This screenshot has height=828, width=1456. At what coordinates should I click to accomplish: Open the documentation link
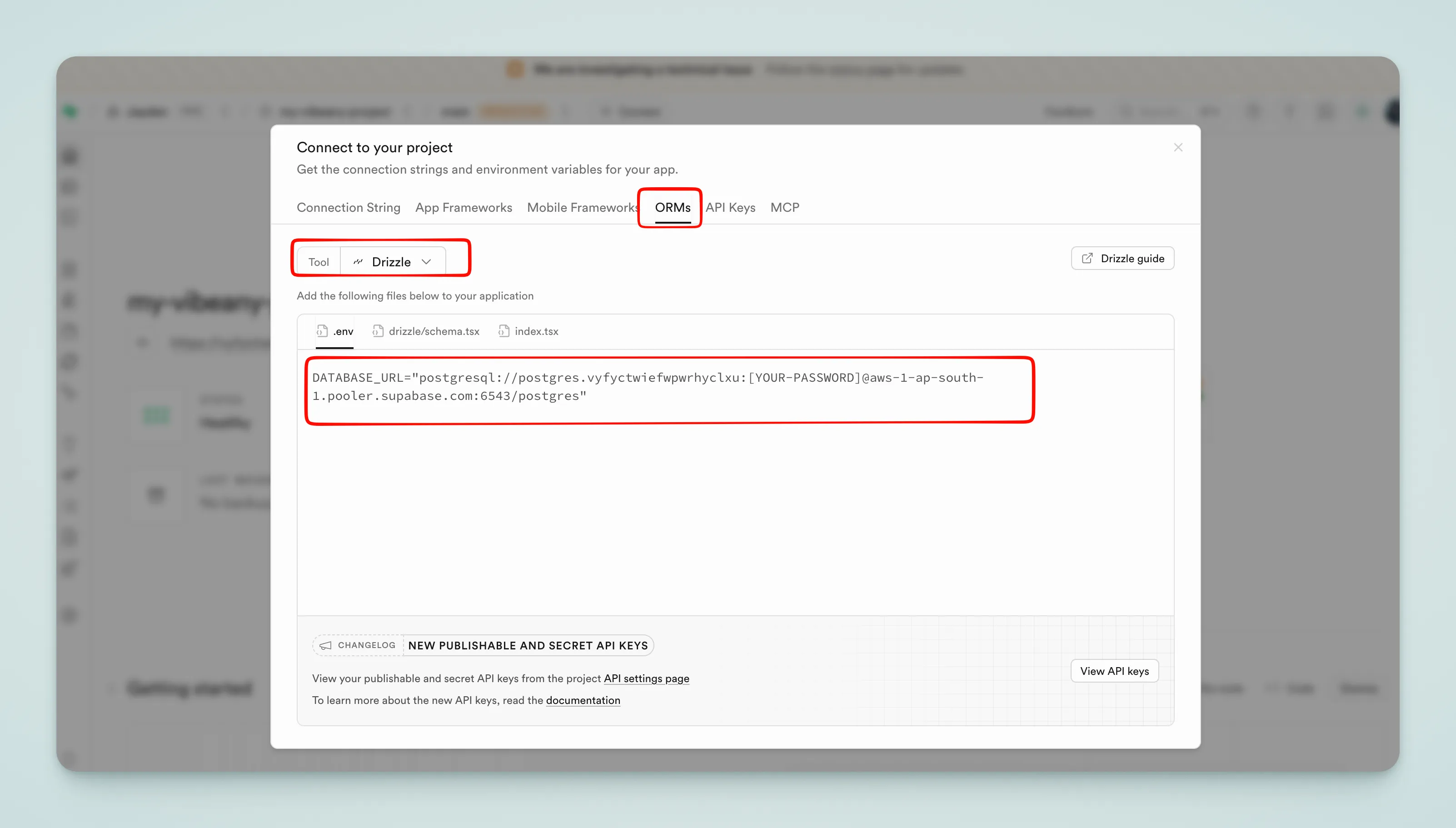coord(583,700)
